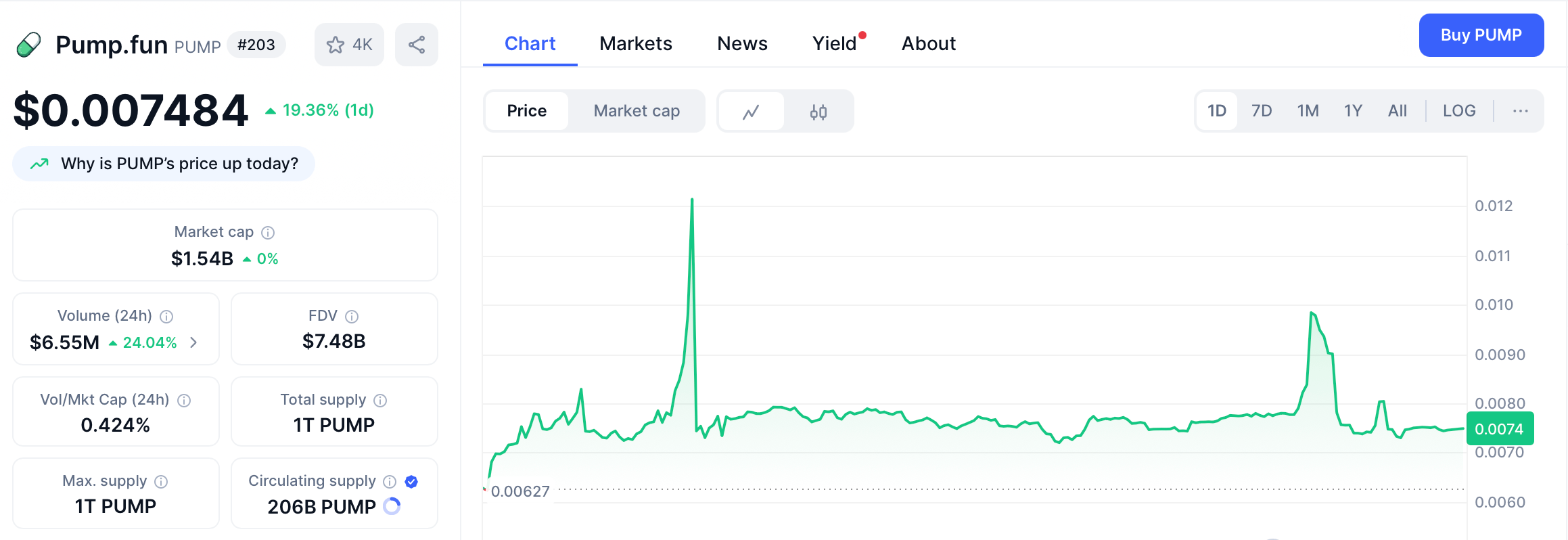Click the 0.012 y-axis label
This screenshot has height=540, width=1568.
(1494, 206)
